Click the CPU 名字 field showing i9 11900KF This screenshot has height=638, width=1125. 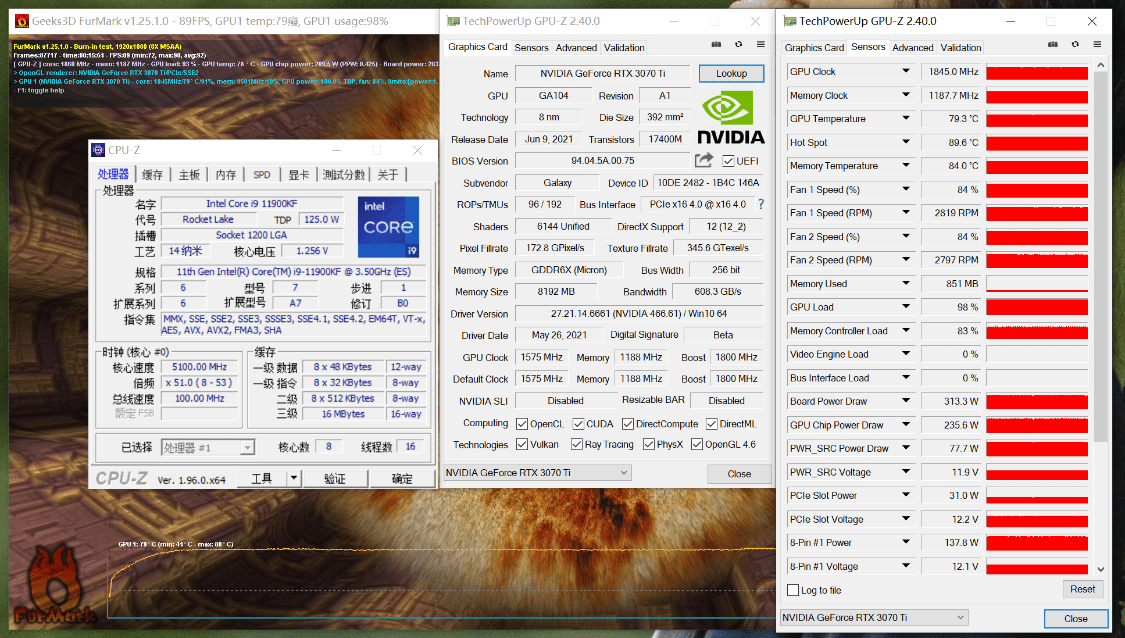tap(252, 204)
